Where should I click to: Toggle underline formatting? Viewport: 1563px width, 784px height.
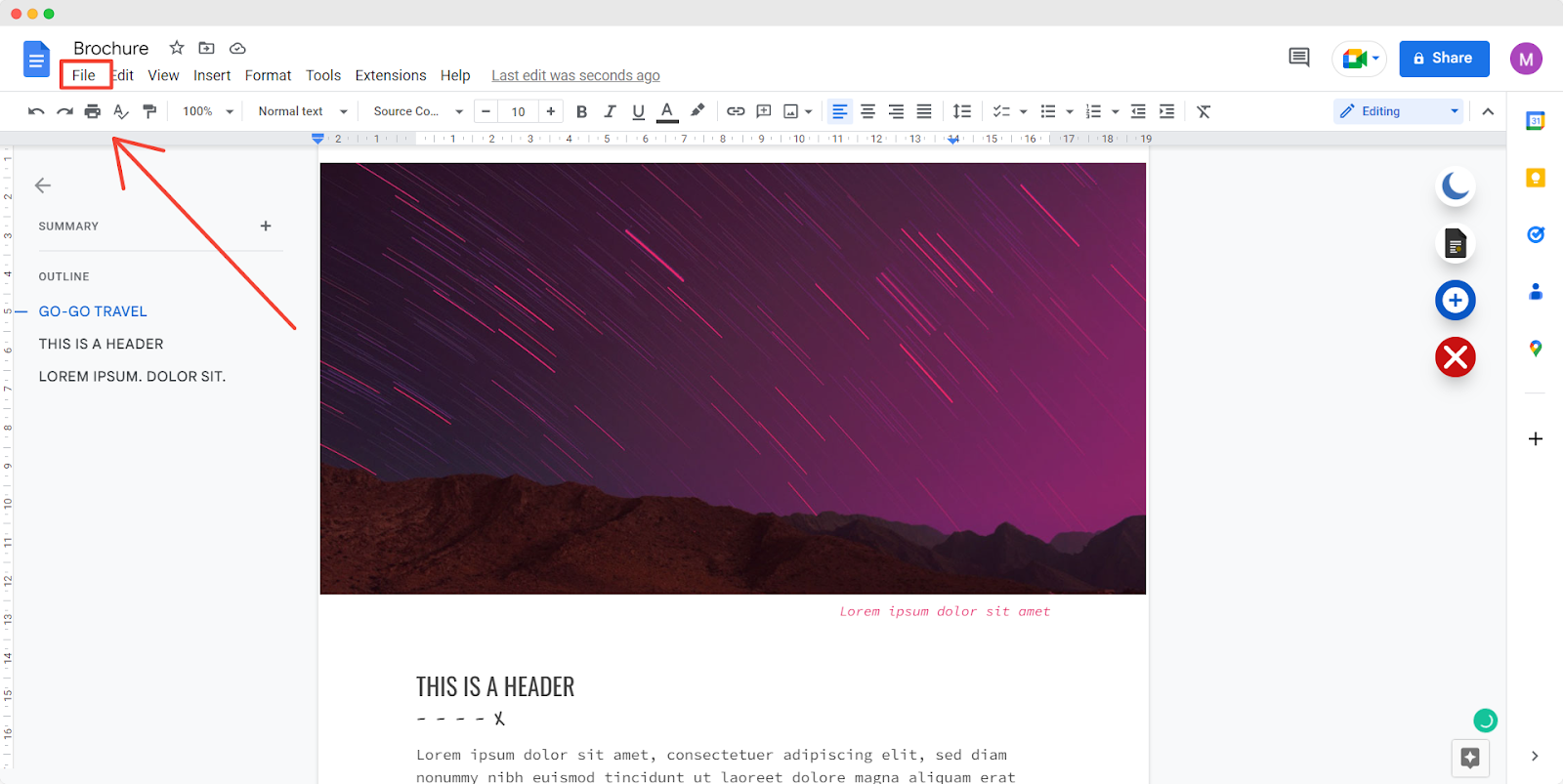click(638, 111)
